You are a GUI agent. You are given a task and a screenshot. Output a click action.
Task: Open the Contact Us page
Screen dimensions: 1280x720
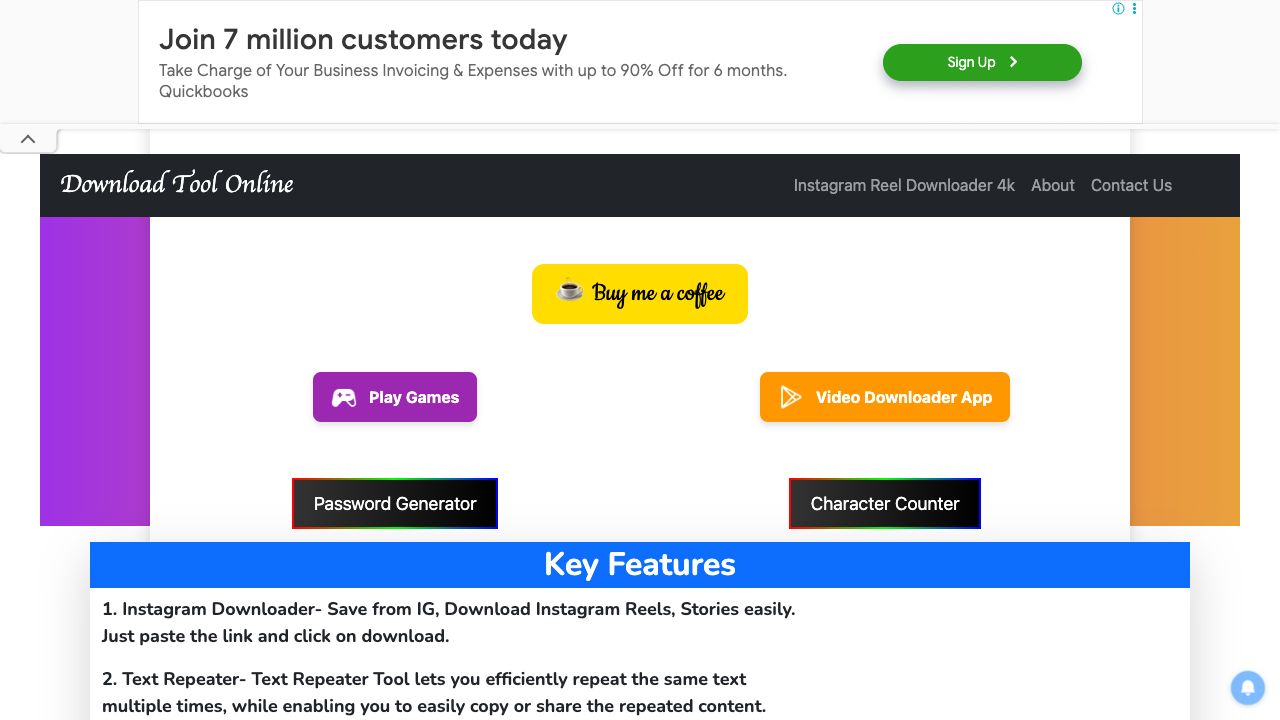[1131, 185]
